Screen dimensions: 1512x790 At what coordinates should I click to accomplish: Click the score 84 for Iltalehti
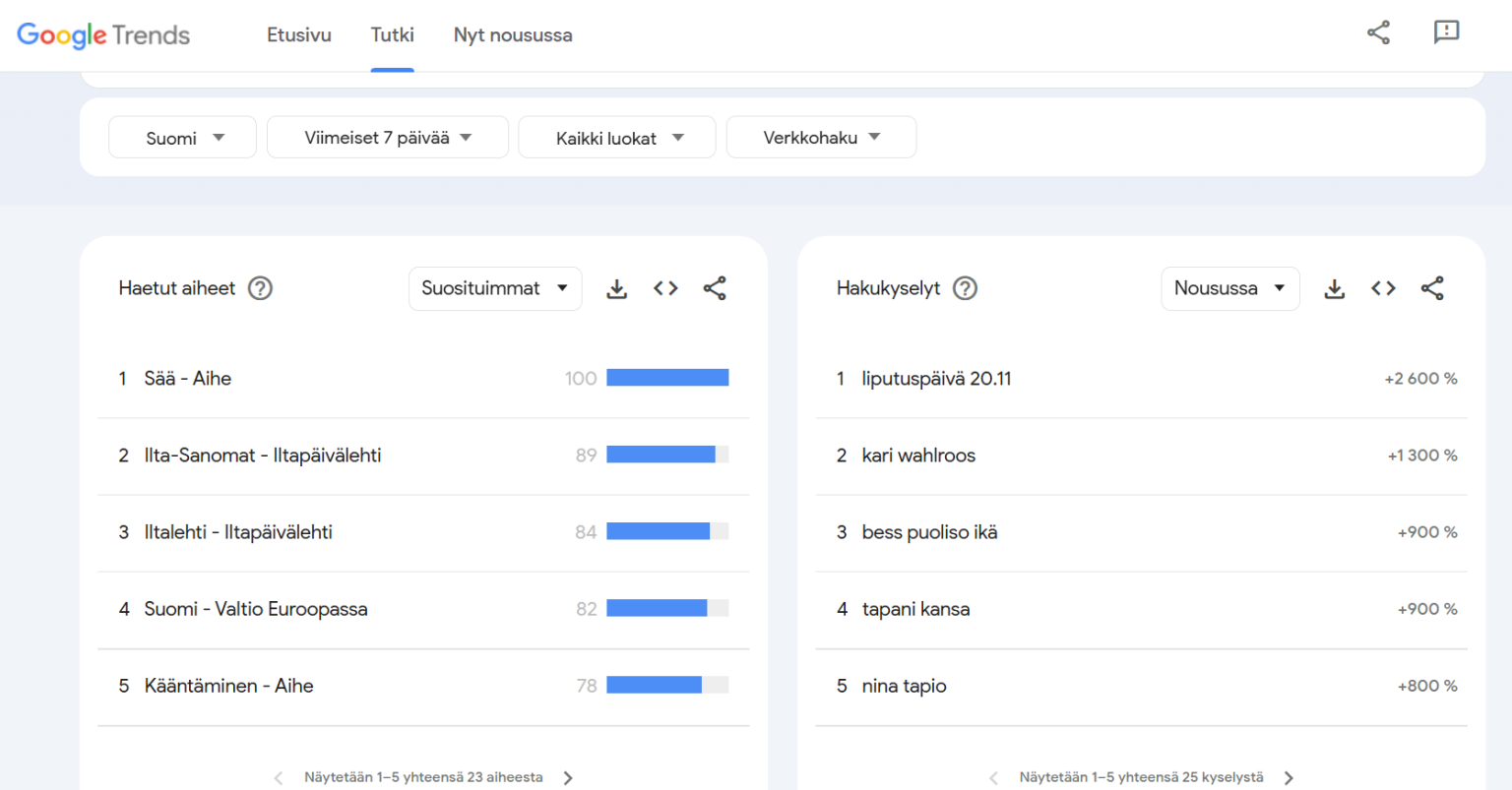pos(587,532)
